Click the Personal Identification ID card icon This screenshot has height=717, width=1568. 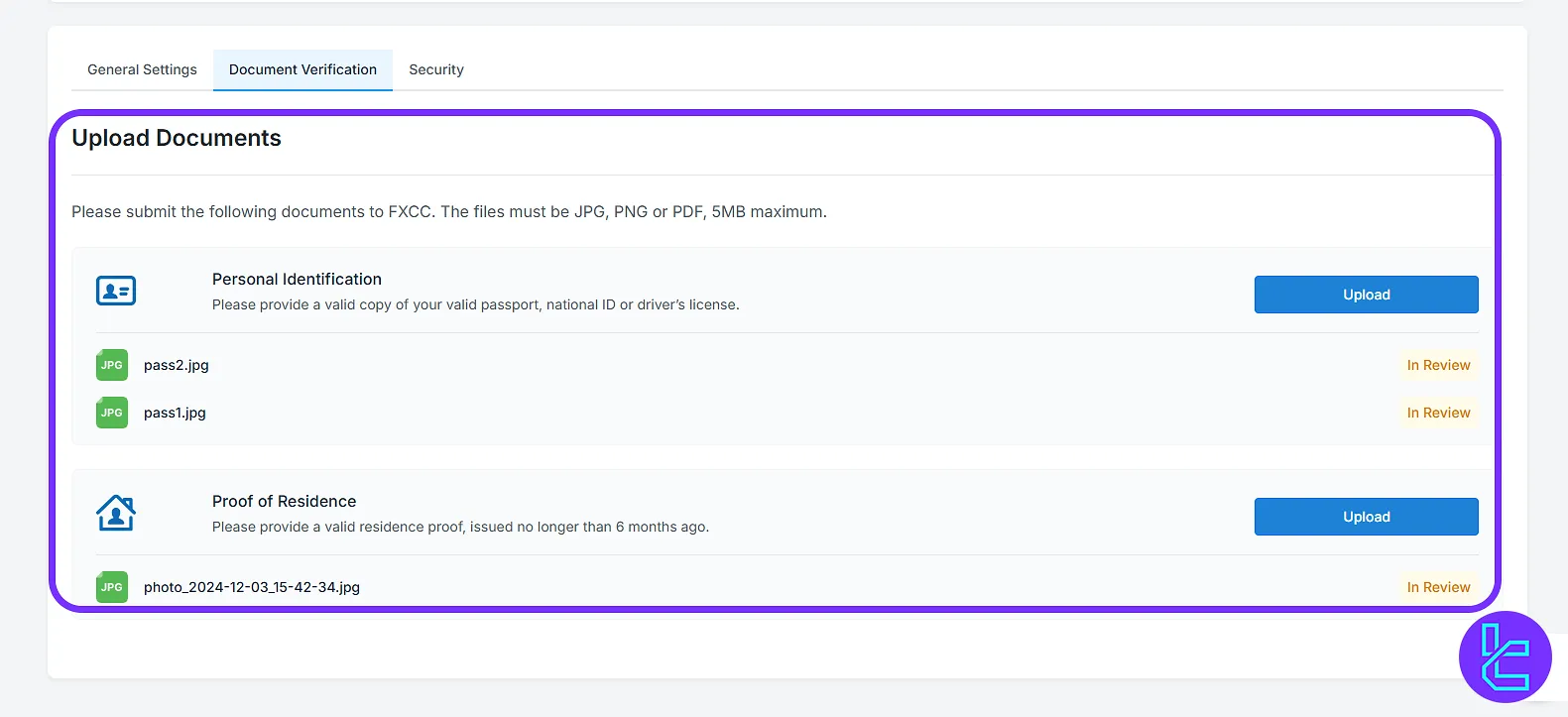point(116,291)
